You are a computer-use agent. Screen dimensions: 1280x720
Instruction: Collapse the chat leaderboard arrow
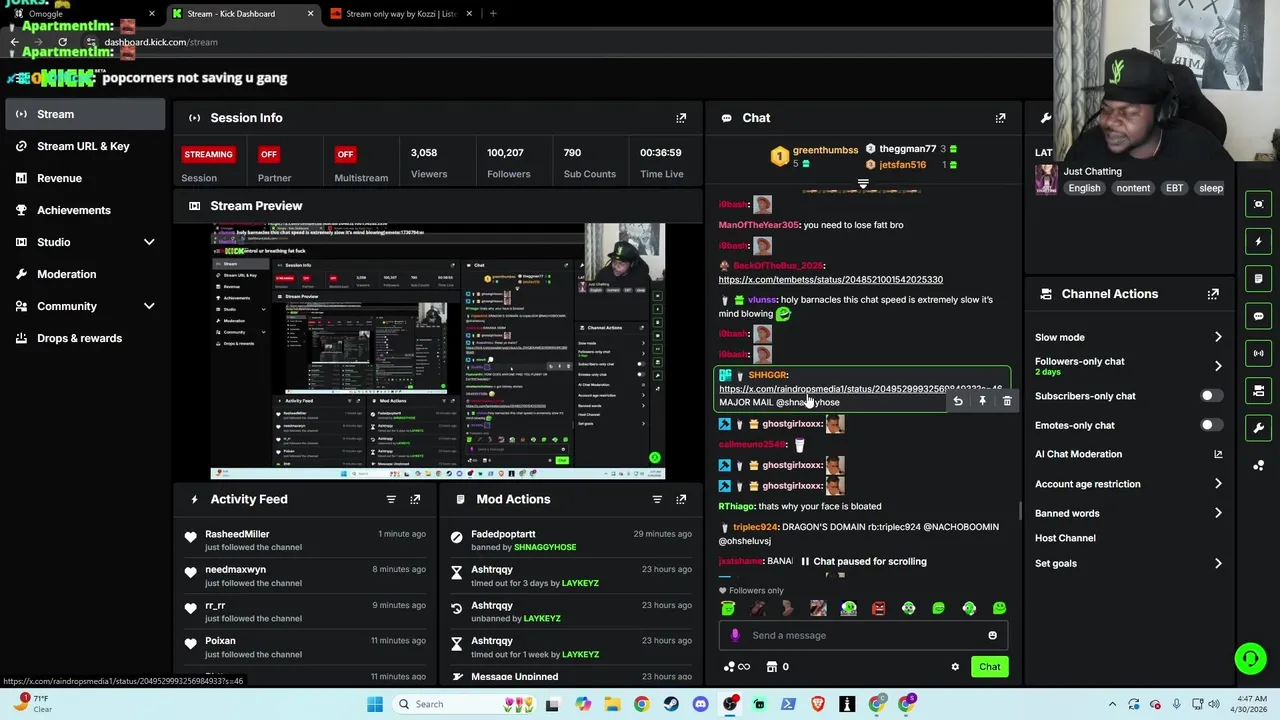(x=863, y=184)
